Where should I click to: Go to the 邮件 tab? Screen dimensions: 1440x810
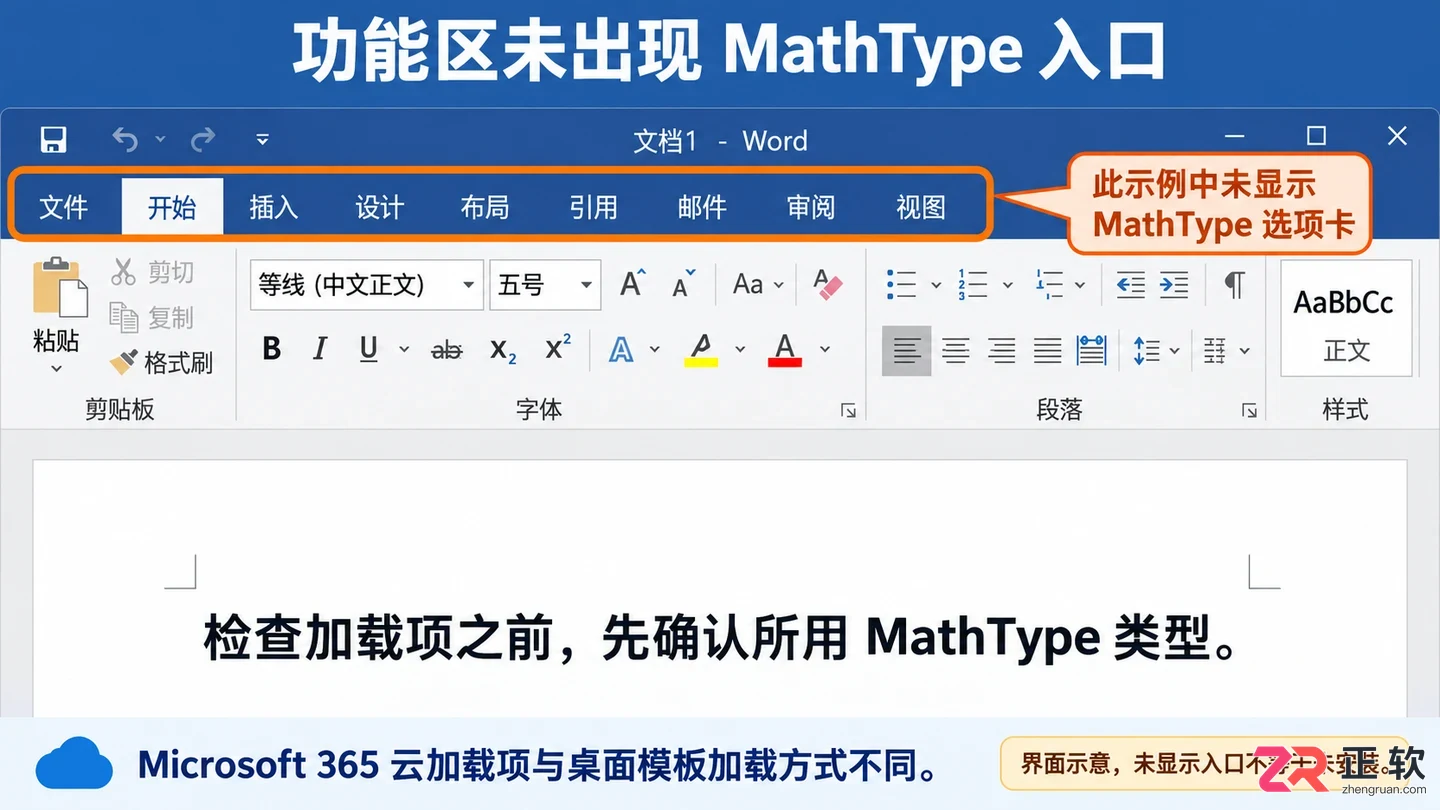pos(702,207)
